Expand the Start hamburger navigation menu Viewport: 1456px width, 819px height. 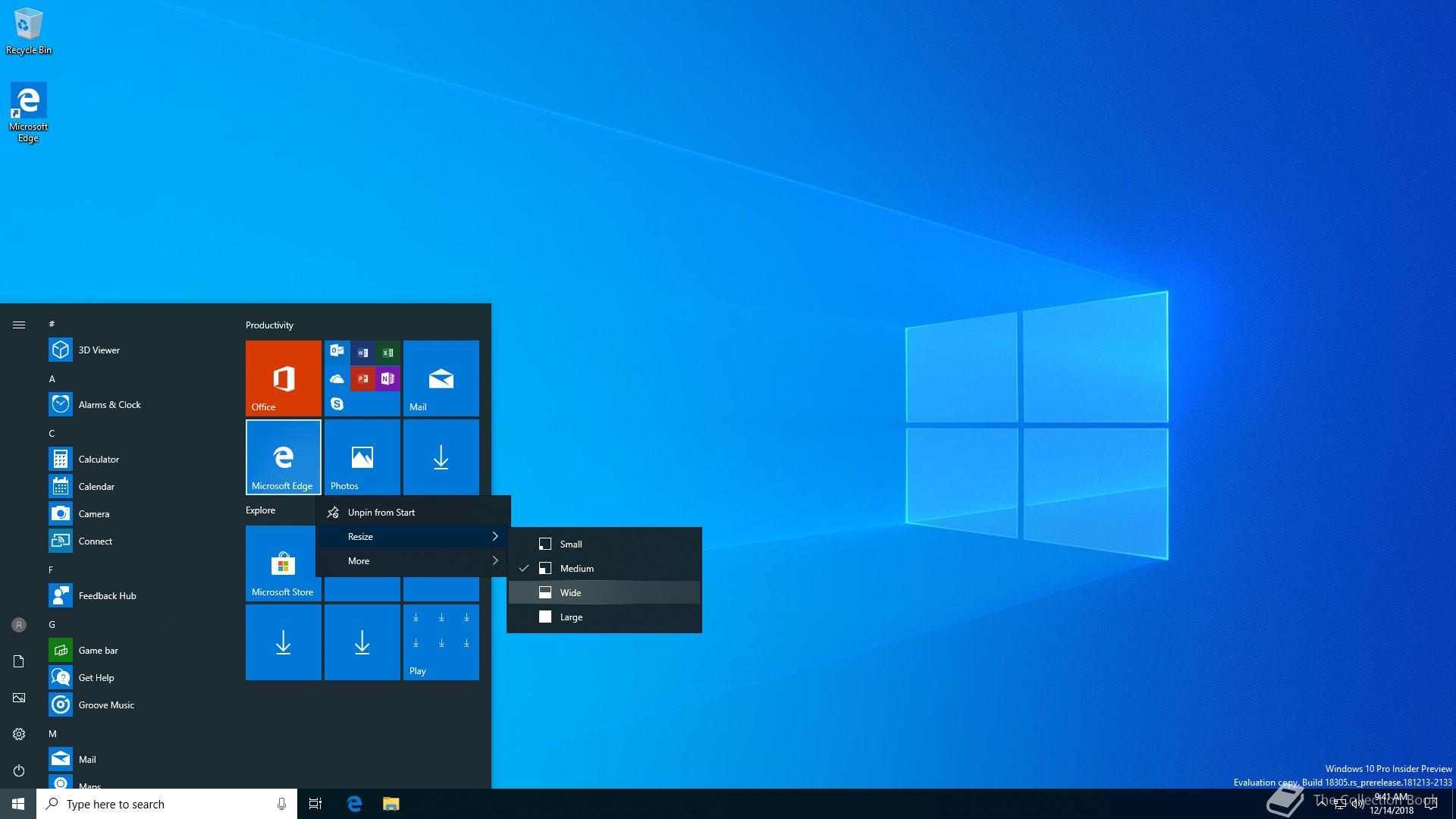coord(19,325)
